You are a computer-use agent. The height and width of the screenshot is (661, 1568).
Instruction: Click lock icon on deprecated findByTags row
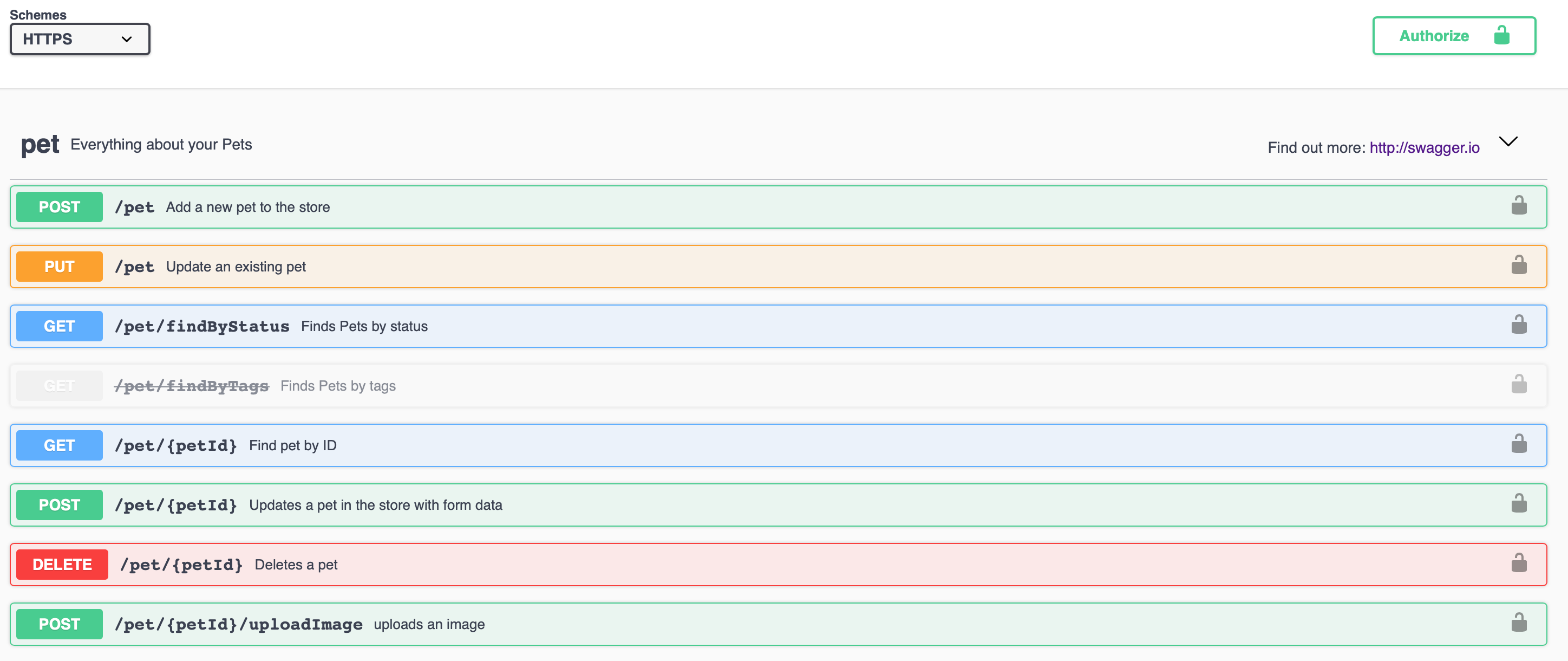(1519, 385)
